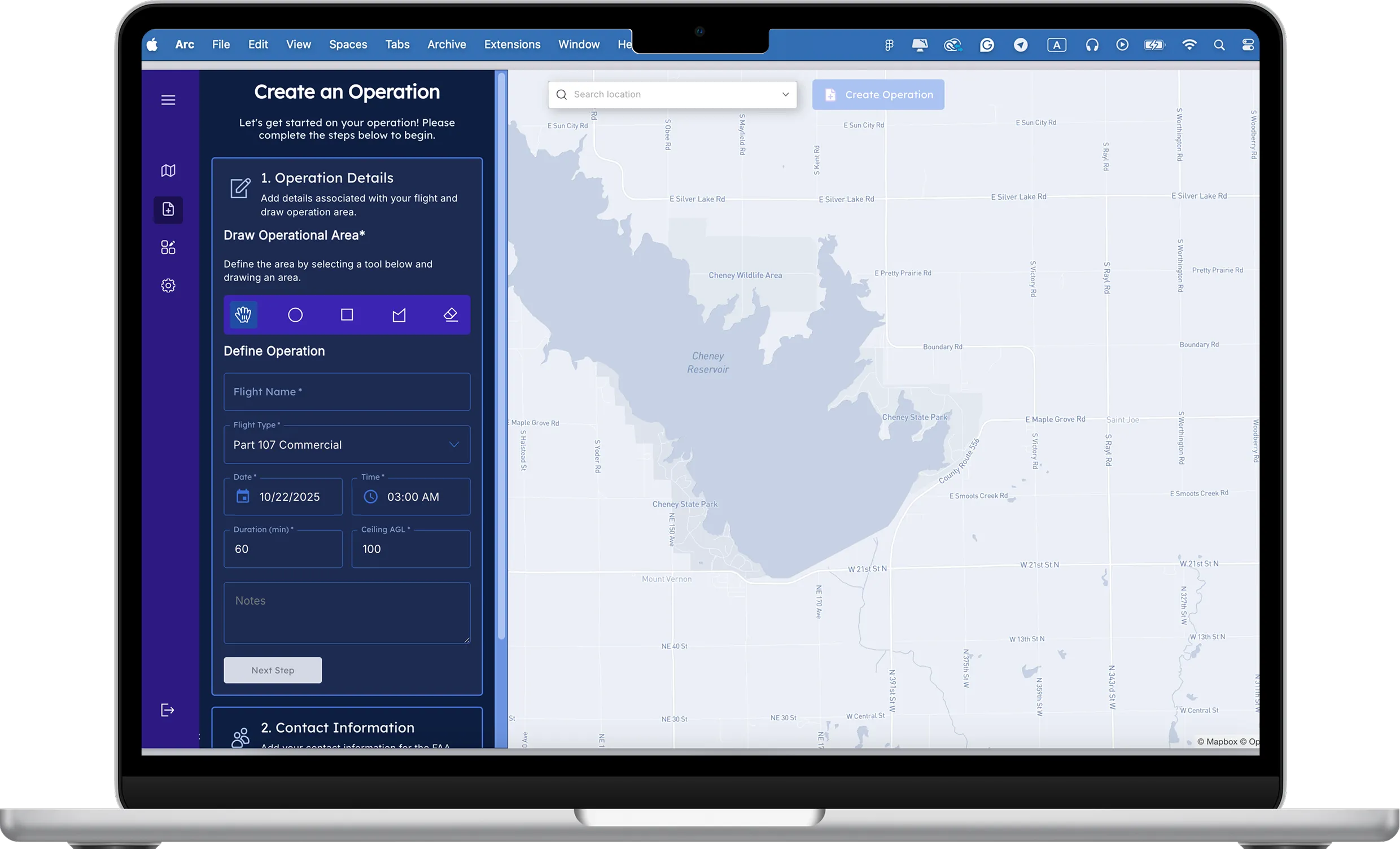Open the time picker clock icon

[370, 496]
